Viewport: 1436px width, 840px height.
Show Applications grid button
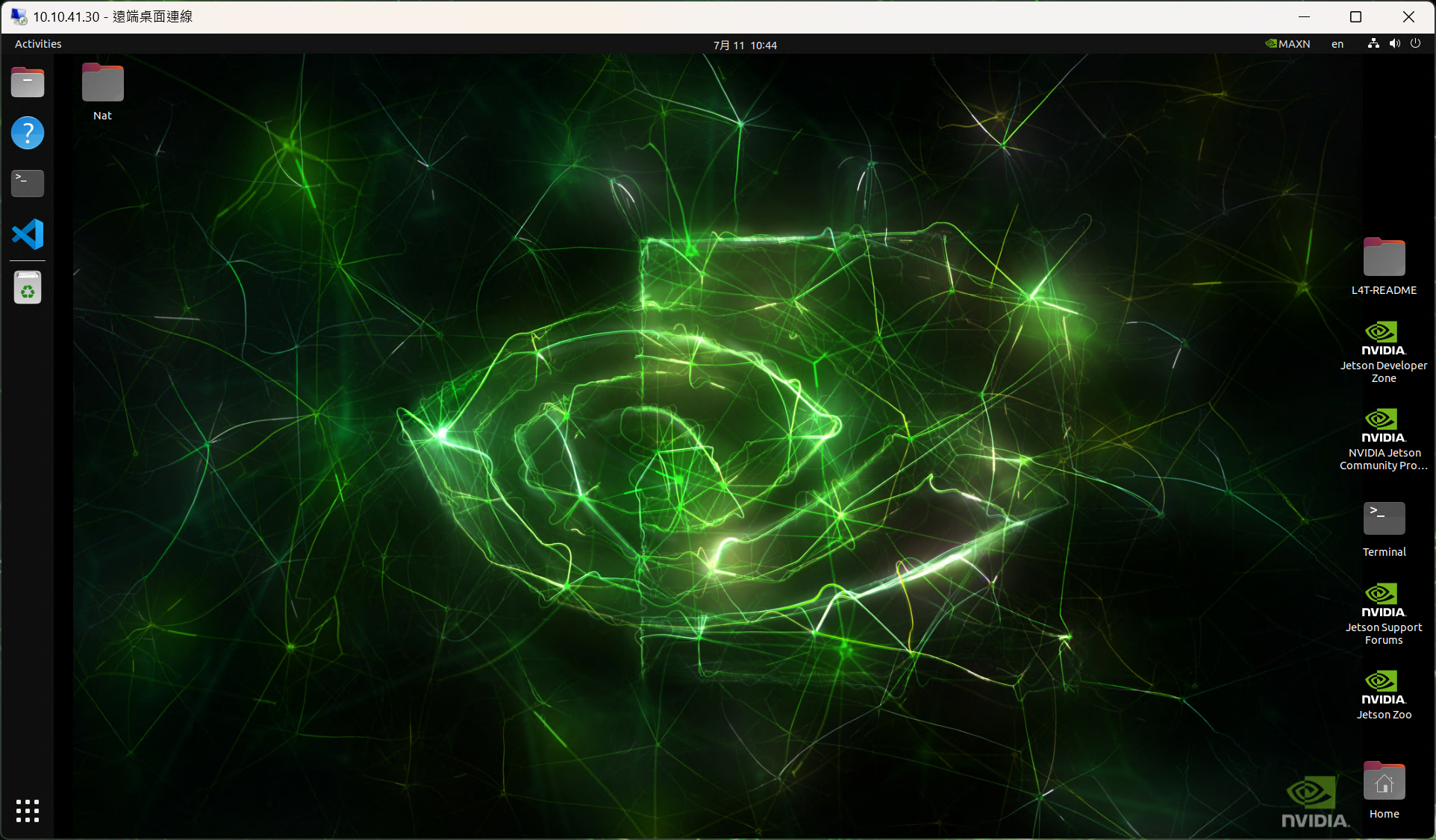(28, 811)
